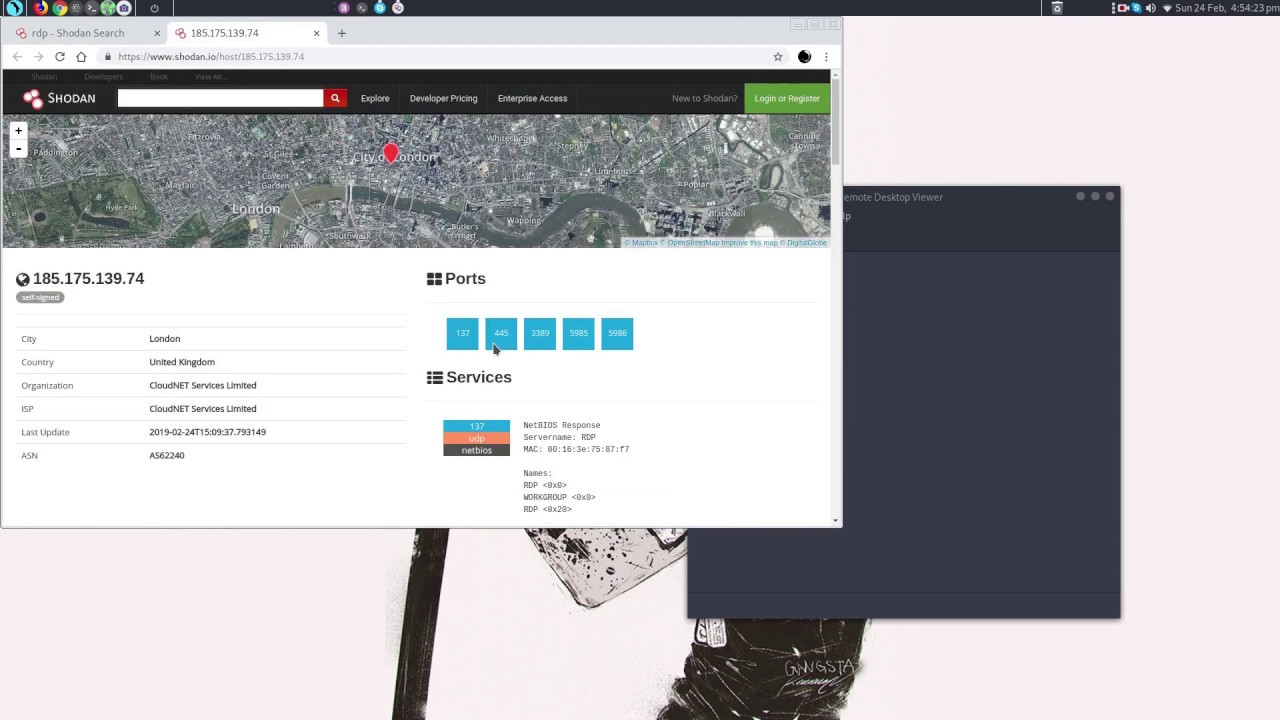This screenshot has width=1280, height=720.
Task: Click port 3389 button
Action: tap(540, 333)
